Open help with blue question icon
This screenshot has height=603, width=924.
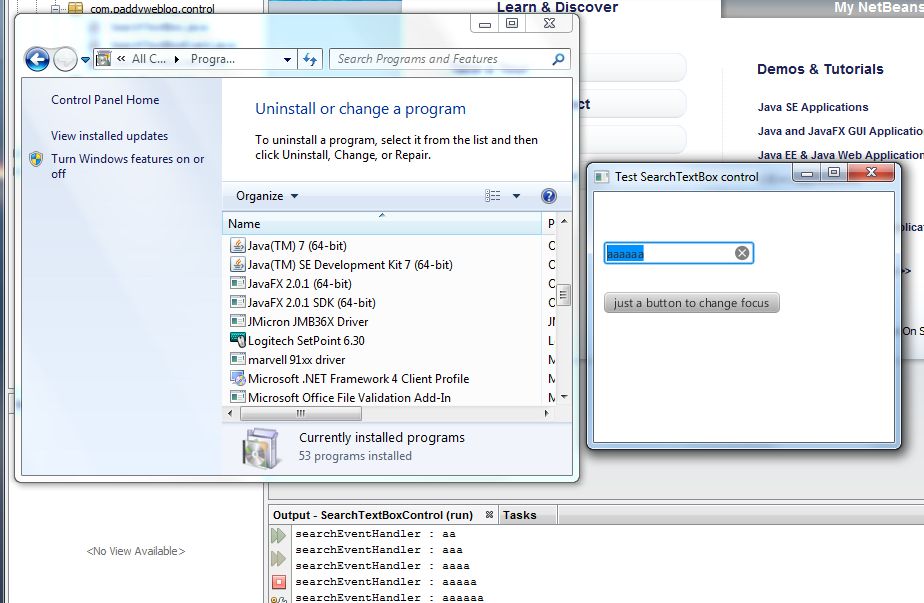pyautogui.click(x=549, y=196)
